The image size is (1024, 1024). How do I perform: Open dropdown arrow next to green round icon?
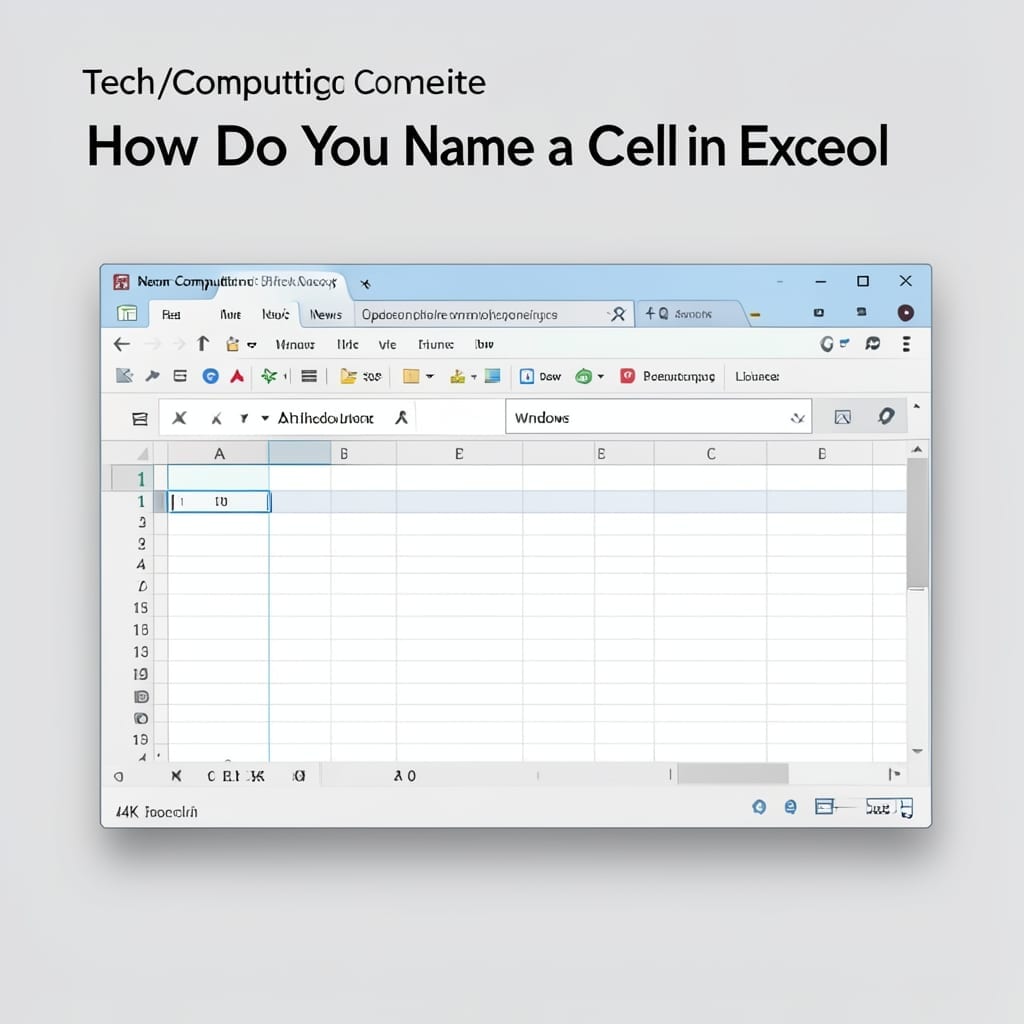pyautogui.click(x=601, y=376)
